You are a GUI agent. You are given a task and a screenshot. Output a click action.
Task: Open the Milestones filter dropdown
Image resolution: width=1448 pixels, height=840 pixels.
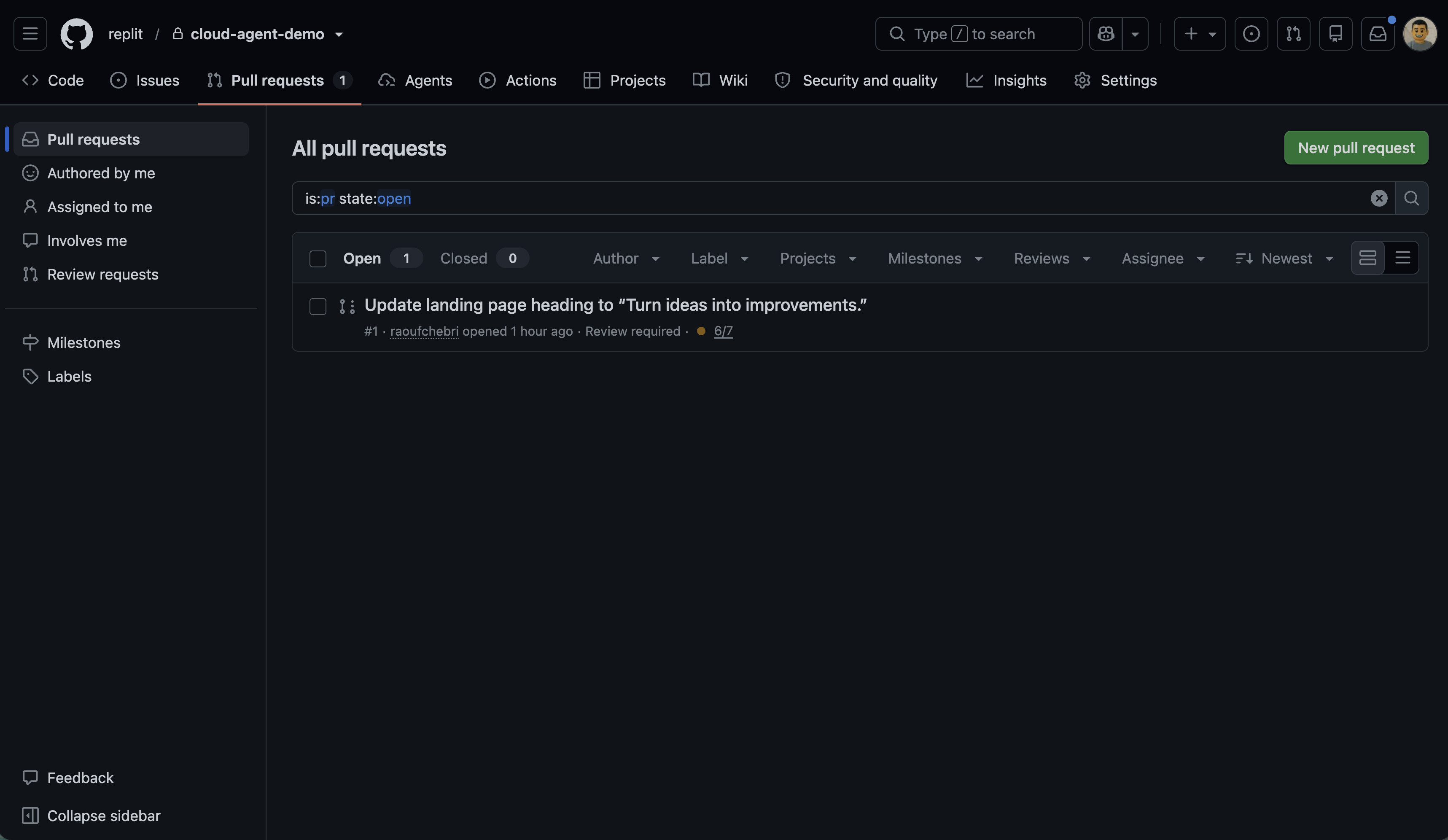pos(935,258)
